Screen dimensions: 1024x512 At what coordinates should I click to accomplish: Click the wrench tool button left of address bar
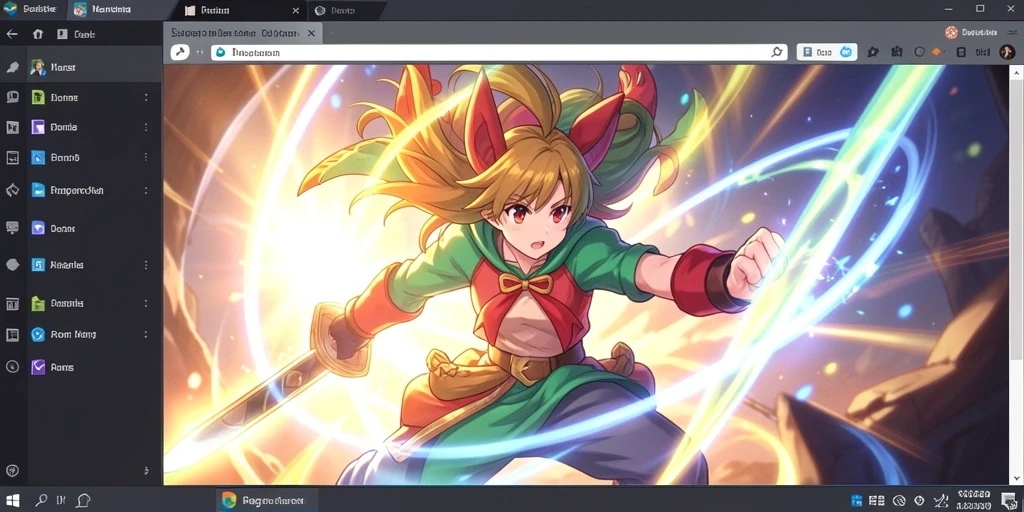(x=180, y=52)
